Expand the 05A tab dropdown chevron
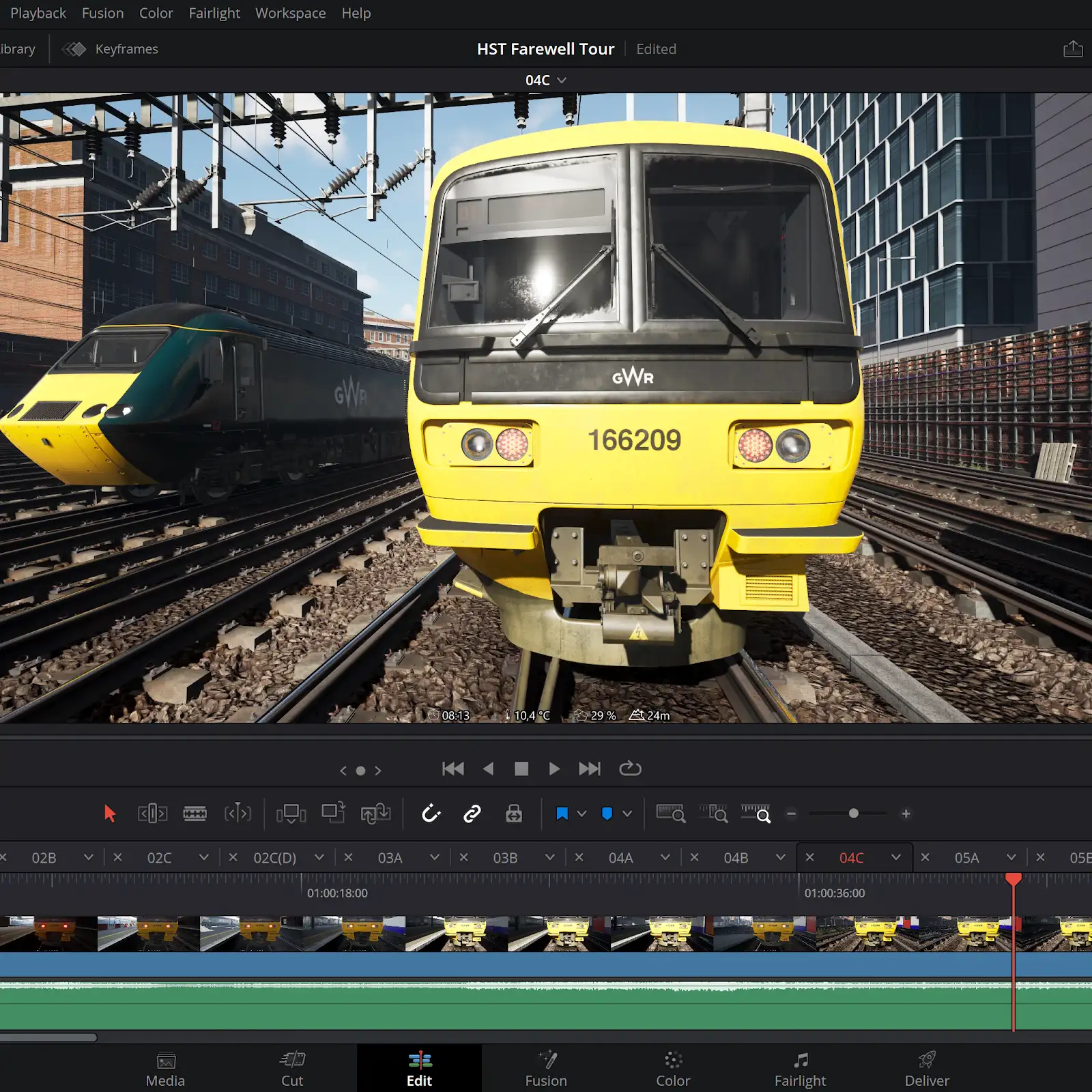The image size is (1092, 1092). coord(1011,857)
